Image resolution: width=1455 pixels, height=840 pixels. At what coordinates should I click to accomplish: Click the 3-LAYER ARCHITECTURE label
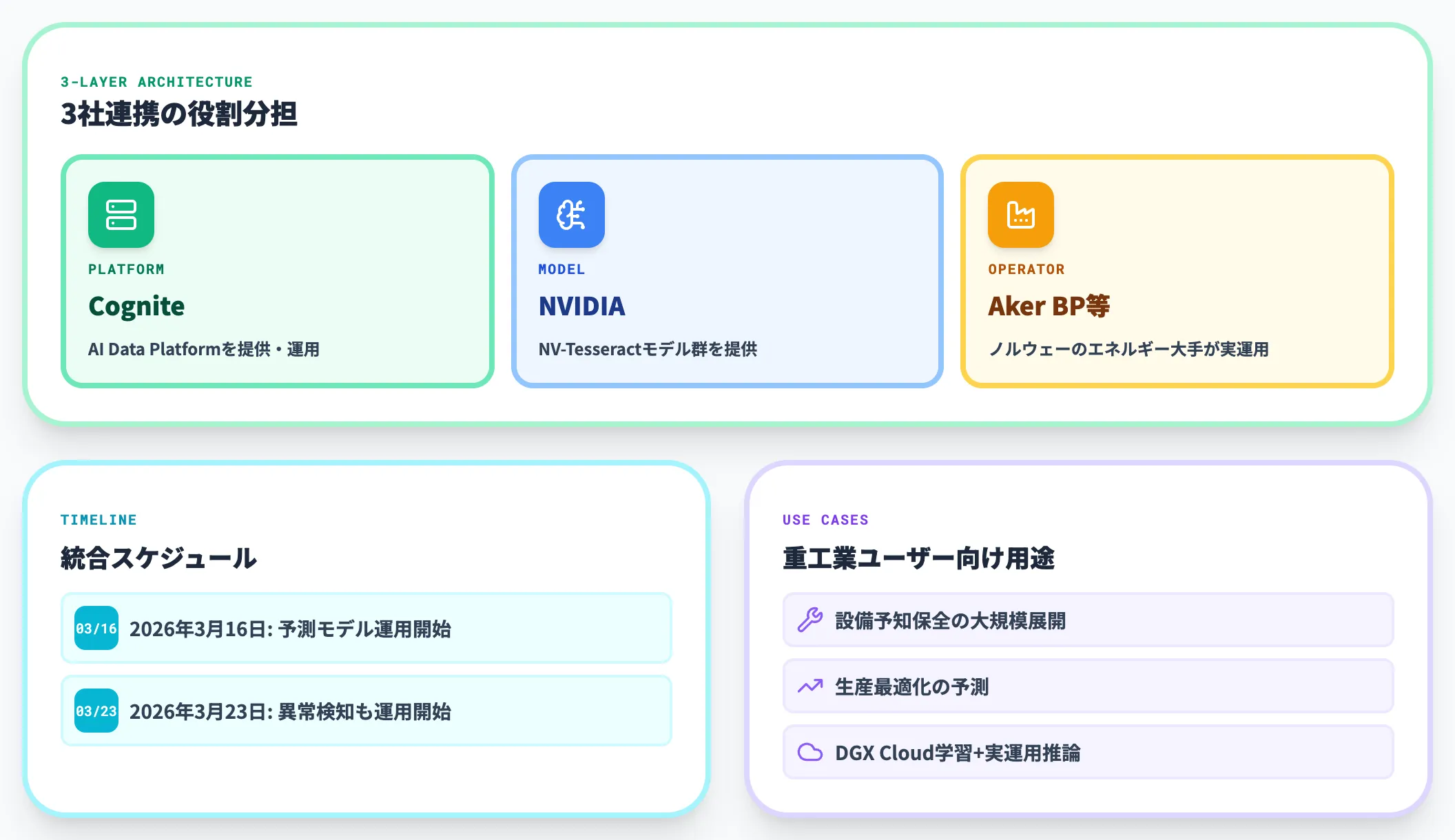tap(156, 82)
